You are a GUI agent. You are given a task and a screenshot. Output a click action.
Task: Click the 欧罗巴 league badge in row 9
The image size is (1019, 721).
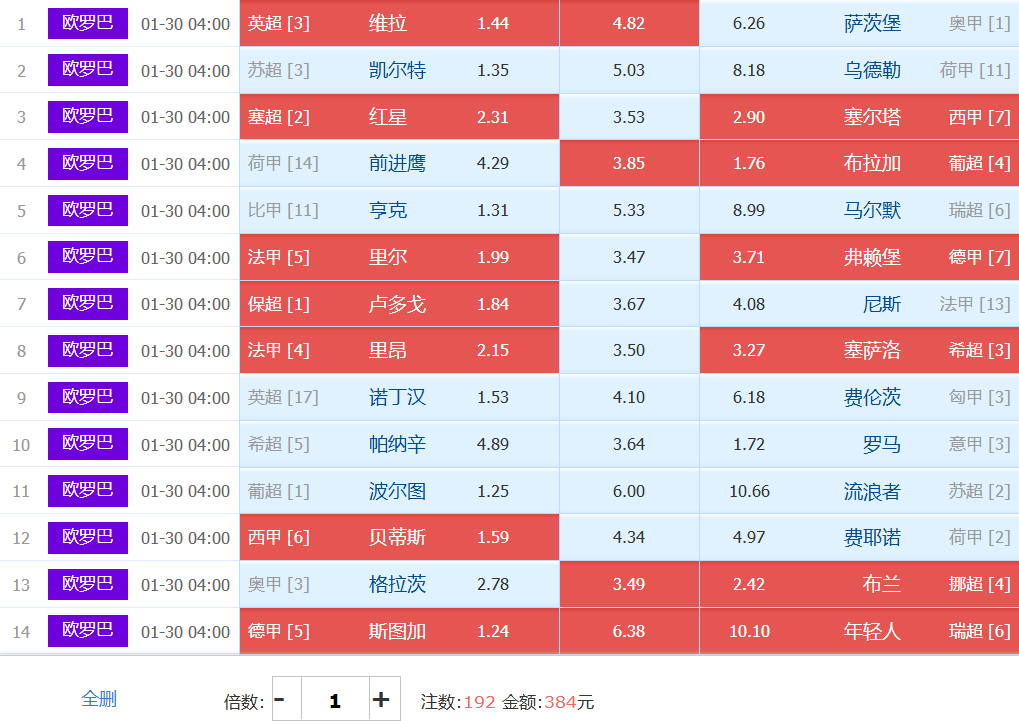click(x=88, y=397)
